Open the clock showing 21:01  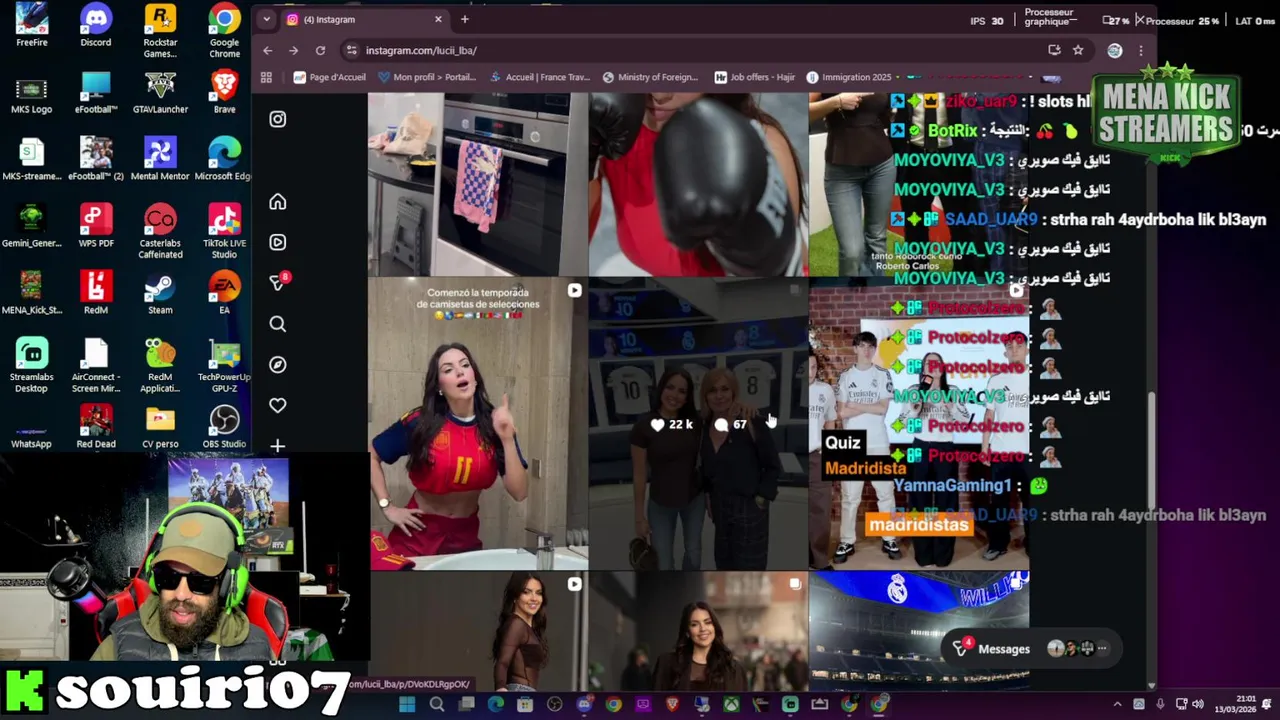pos(1238,704)
